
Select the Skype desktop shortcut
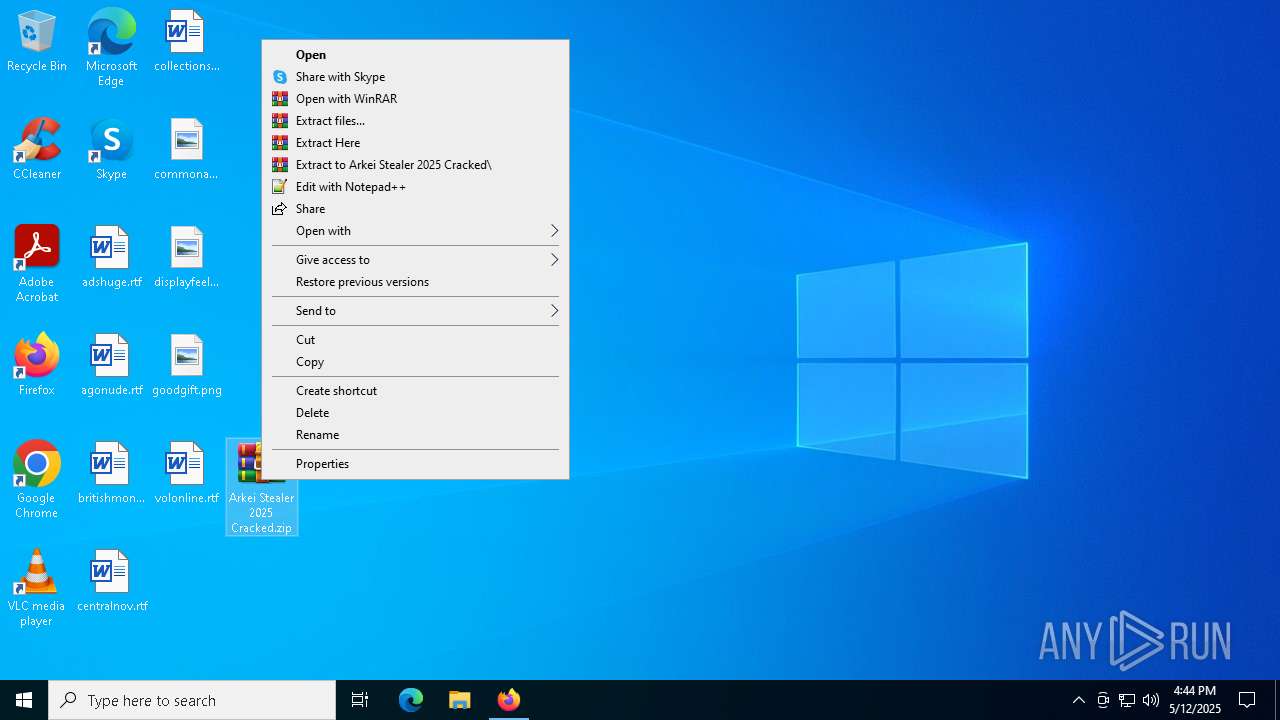(111, 150)
